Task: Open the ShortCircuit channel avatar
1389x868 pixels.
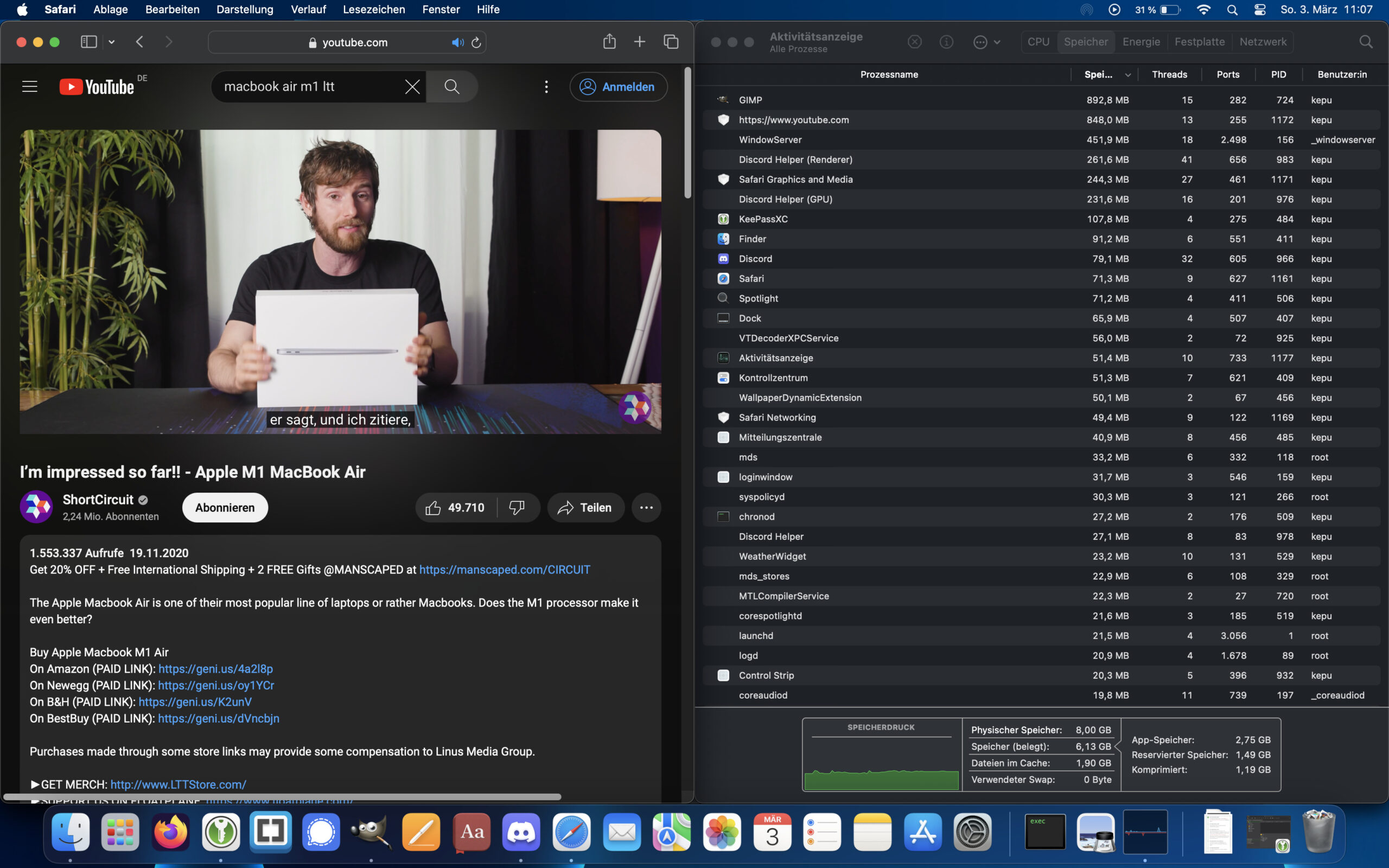Action: (x=36, y=507)
